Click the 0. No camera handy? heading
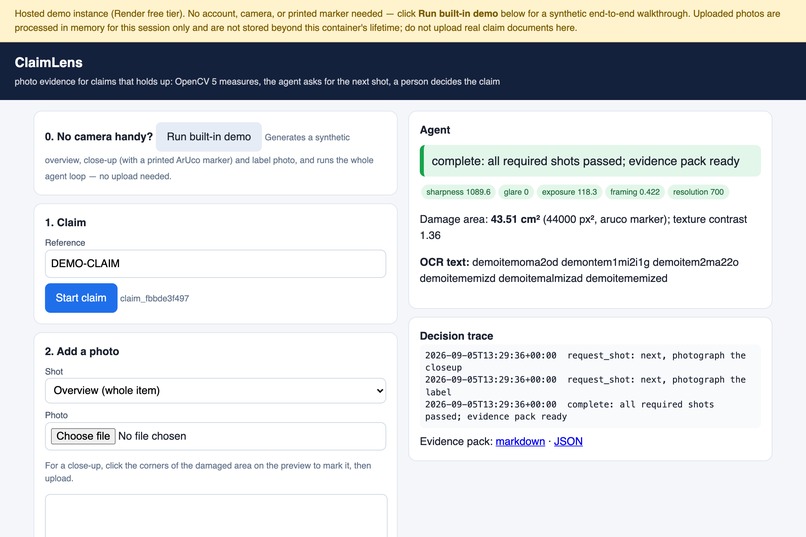 click(x=99, y=137)
